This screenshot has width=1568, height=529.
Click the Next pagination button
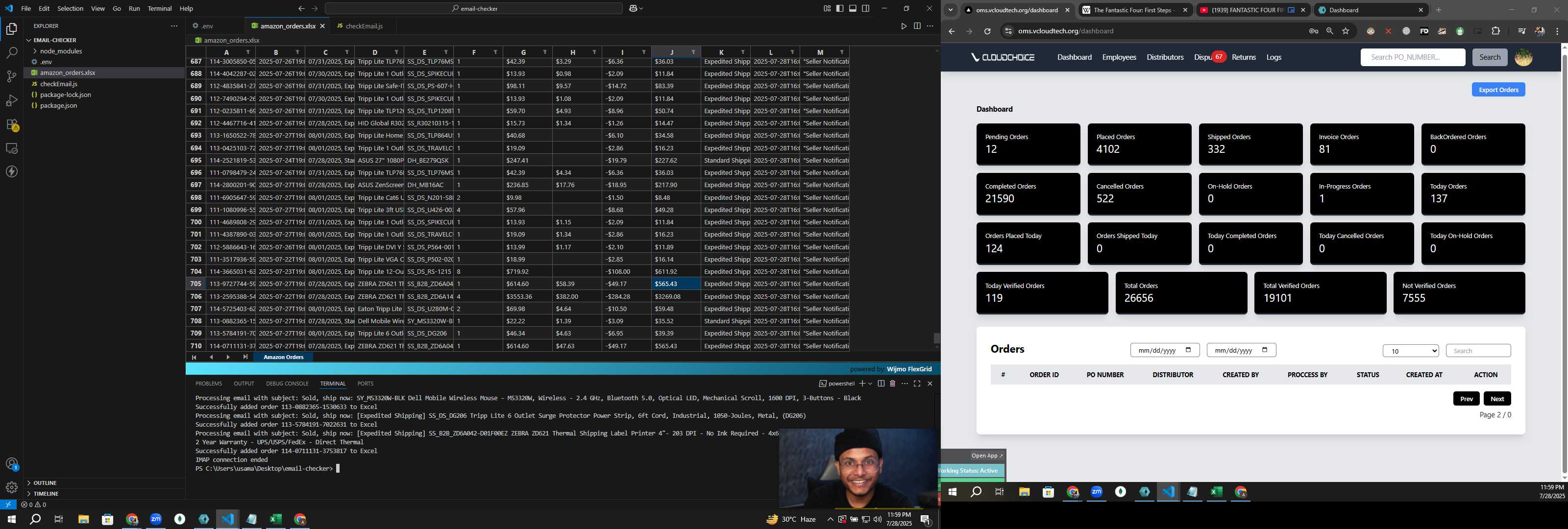point(1497,399)
